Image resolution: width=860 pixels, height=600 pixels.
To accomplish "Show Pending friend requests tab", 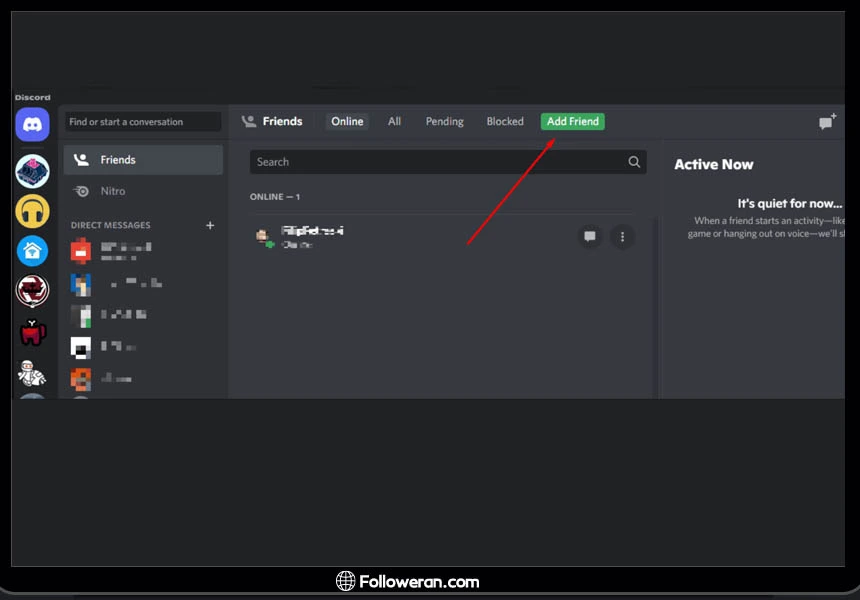I will pos(444,122).
